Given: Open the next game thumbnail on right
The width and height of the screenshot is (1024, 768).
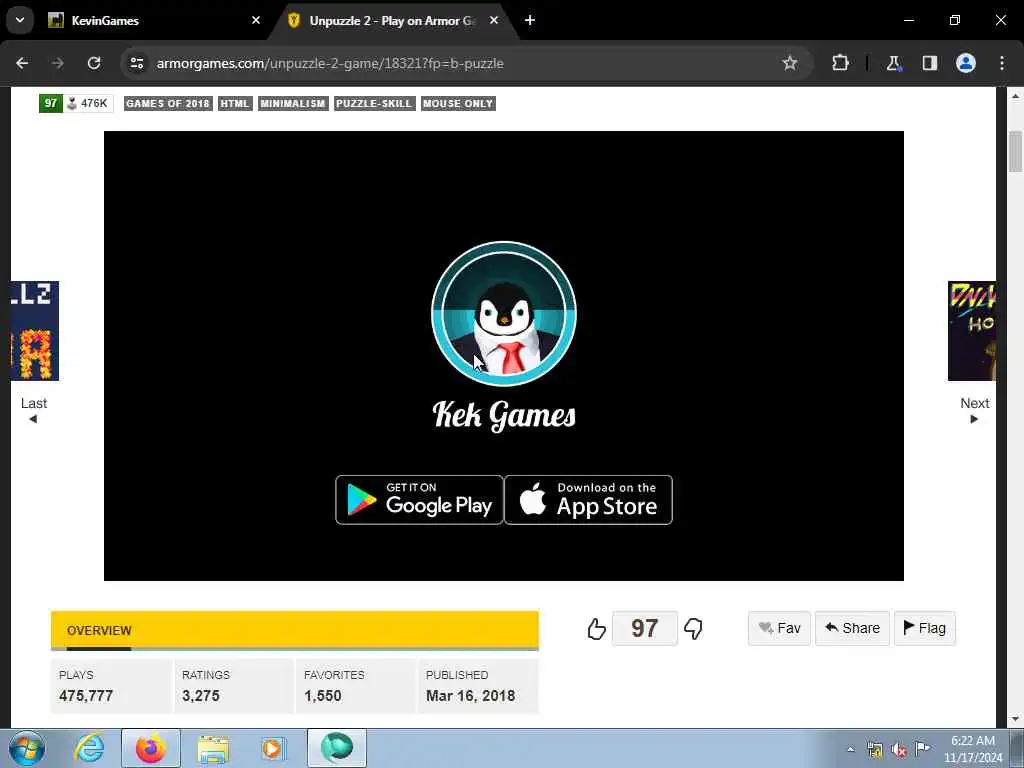Looking at the screenshot, I should tap(972, 330).
